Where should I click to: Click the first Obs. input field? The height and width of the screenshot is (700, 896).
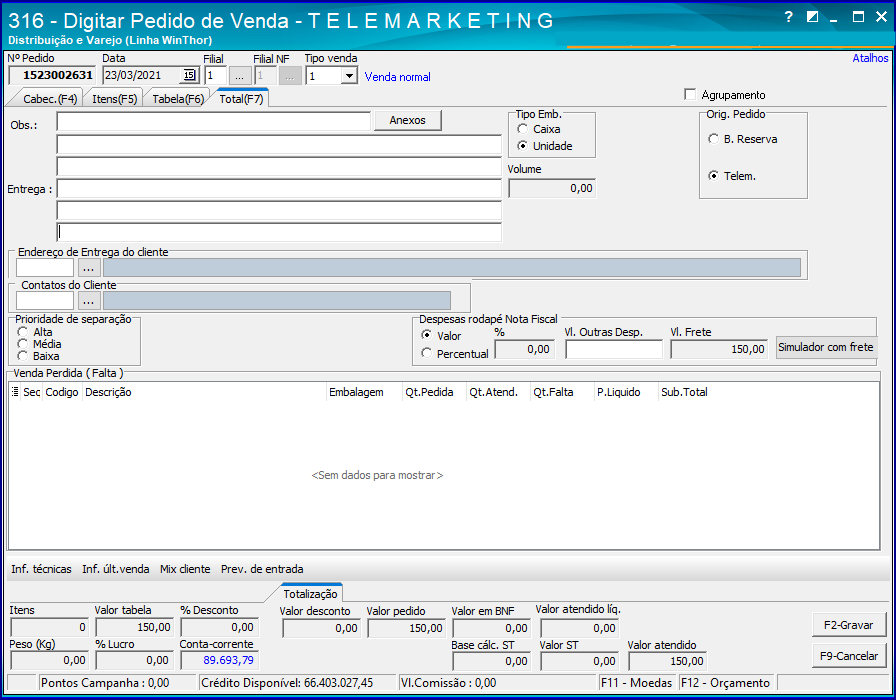tap(214, 121)
